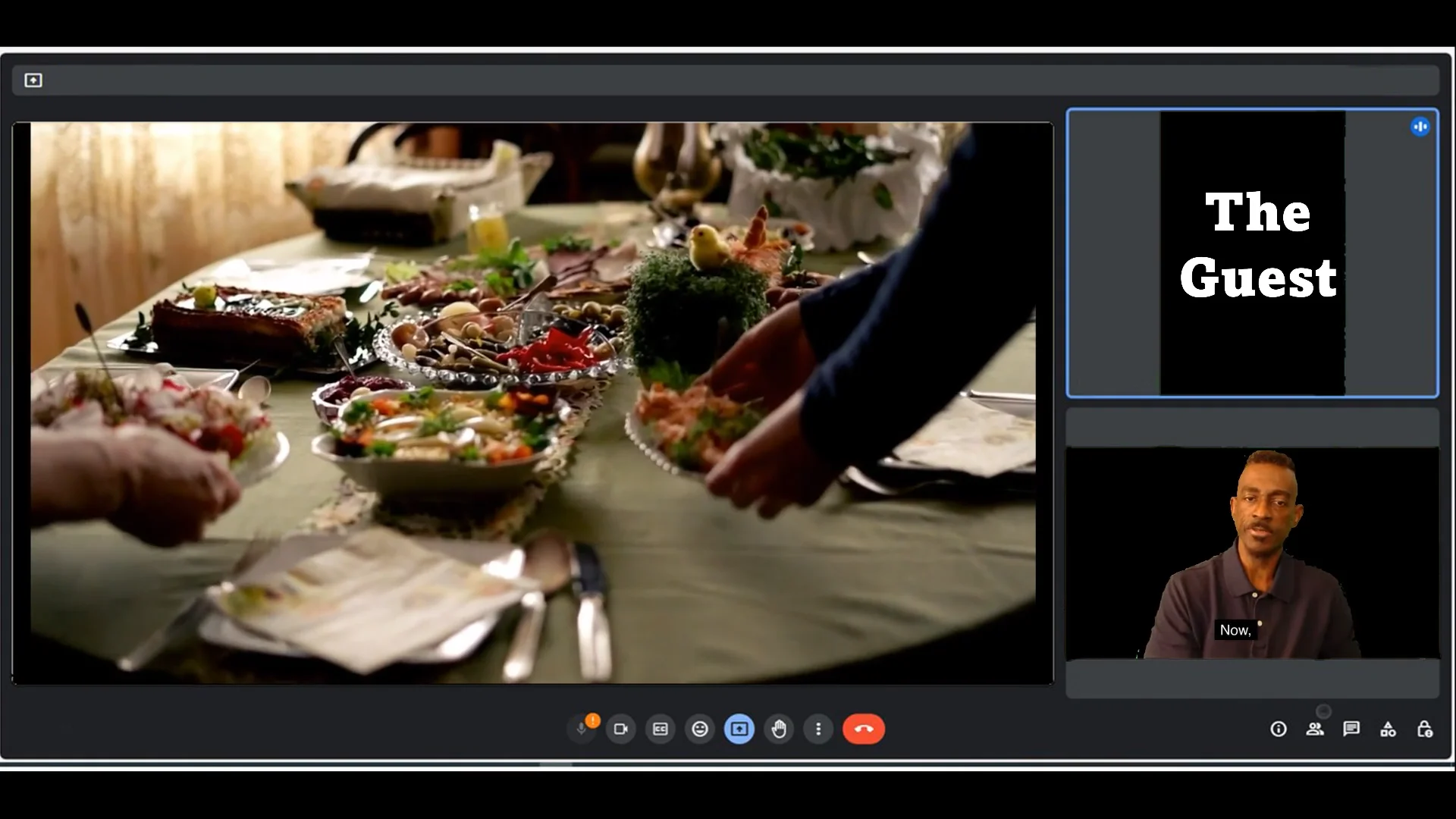
Task: Turn the camera on or off
Action: (x=621, y=729)
